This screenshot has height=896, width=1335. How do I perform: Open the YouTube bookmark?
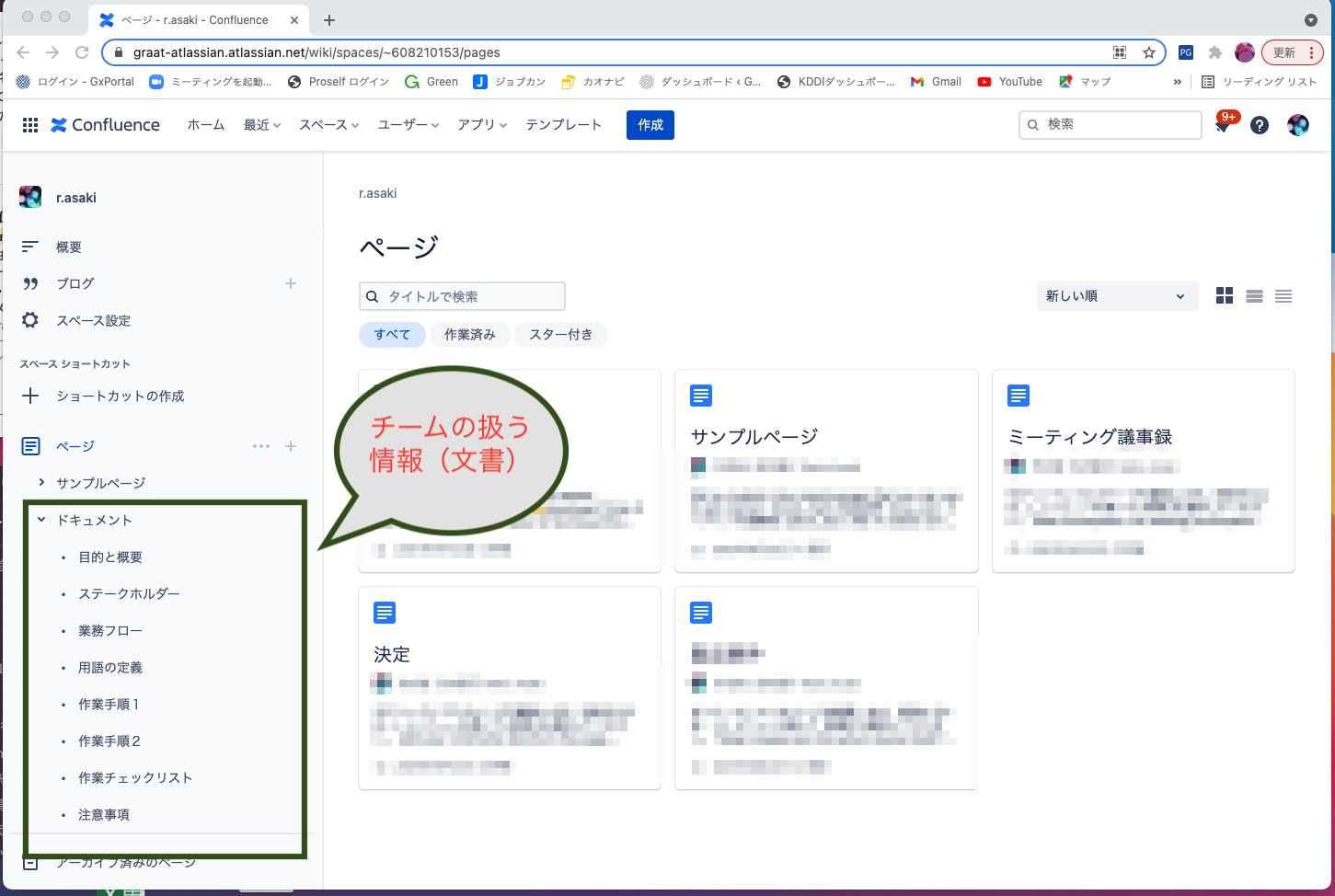click(1009, 82)
